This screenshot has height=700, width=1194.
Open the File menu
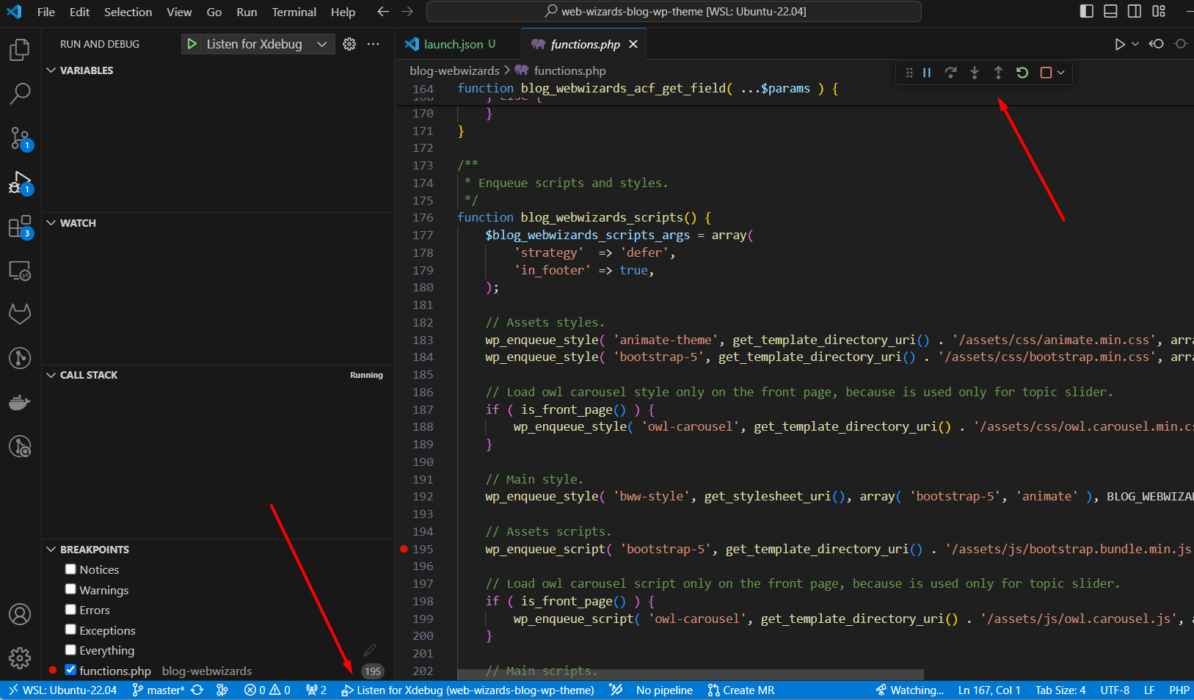[46, 11]
